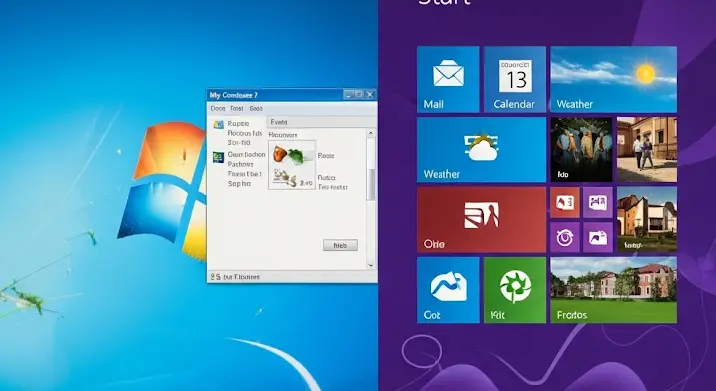Select the Sop hio entry
This screenshot has width=716, height=391.
point(239,184)
